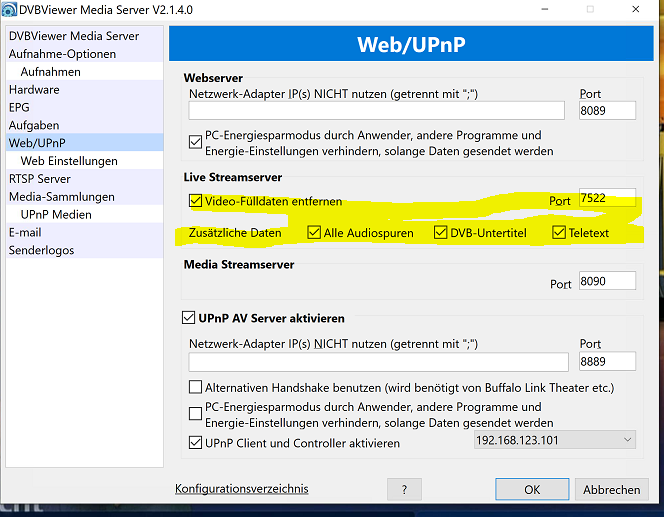Click Webserver port field 8089
The width and height of the screenshot is (664, 517).
click(607, 111)
